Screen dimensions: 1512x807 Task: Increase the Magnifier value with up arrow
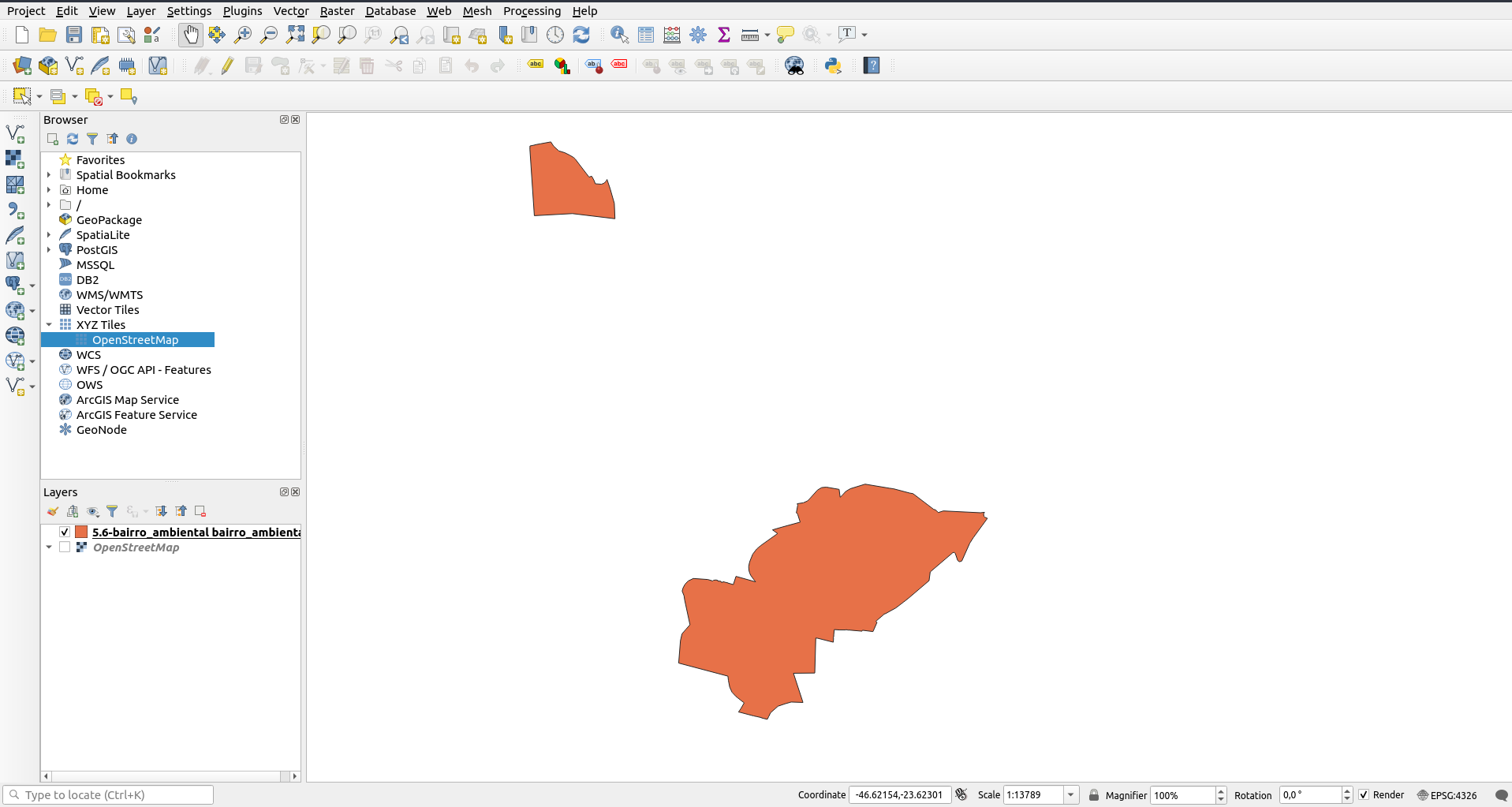pos(1221,791)
